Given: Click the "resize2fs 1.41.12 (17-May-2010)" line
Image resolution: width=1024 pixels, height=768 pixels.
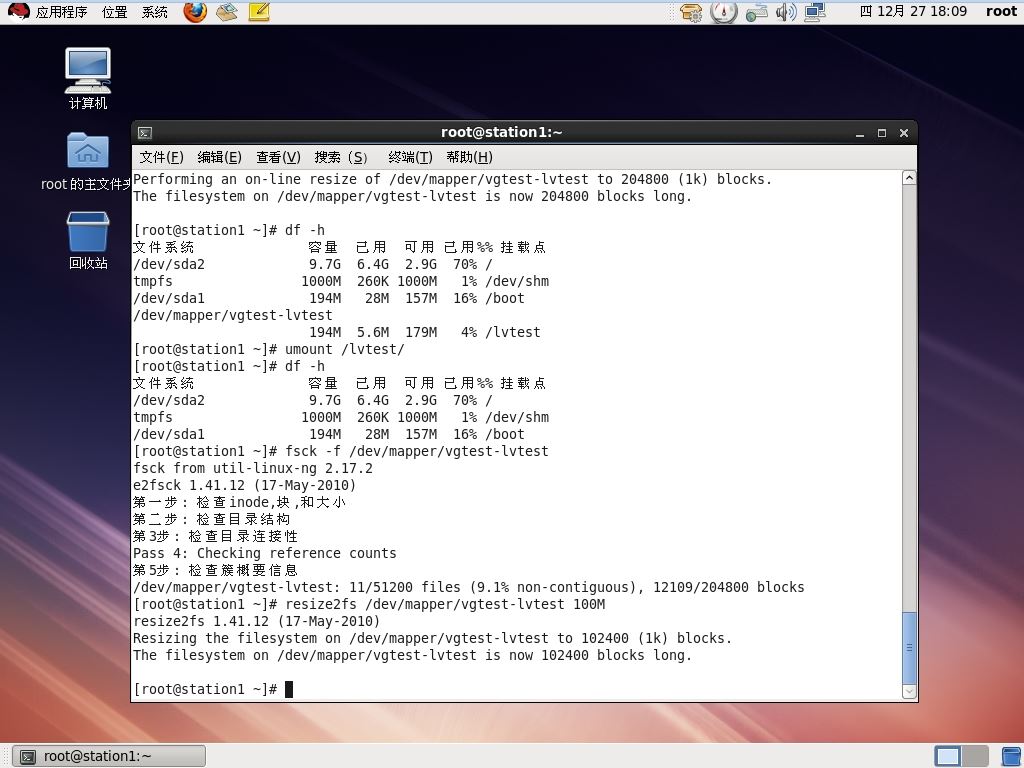Looking at the screenshot, I should pyautogui.click(x=256, y=621).
